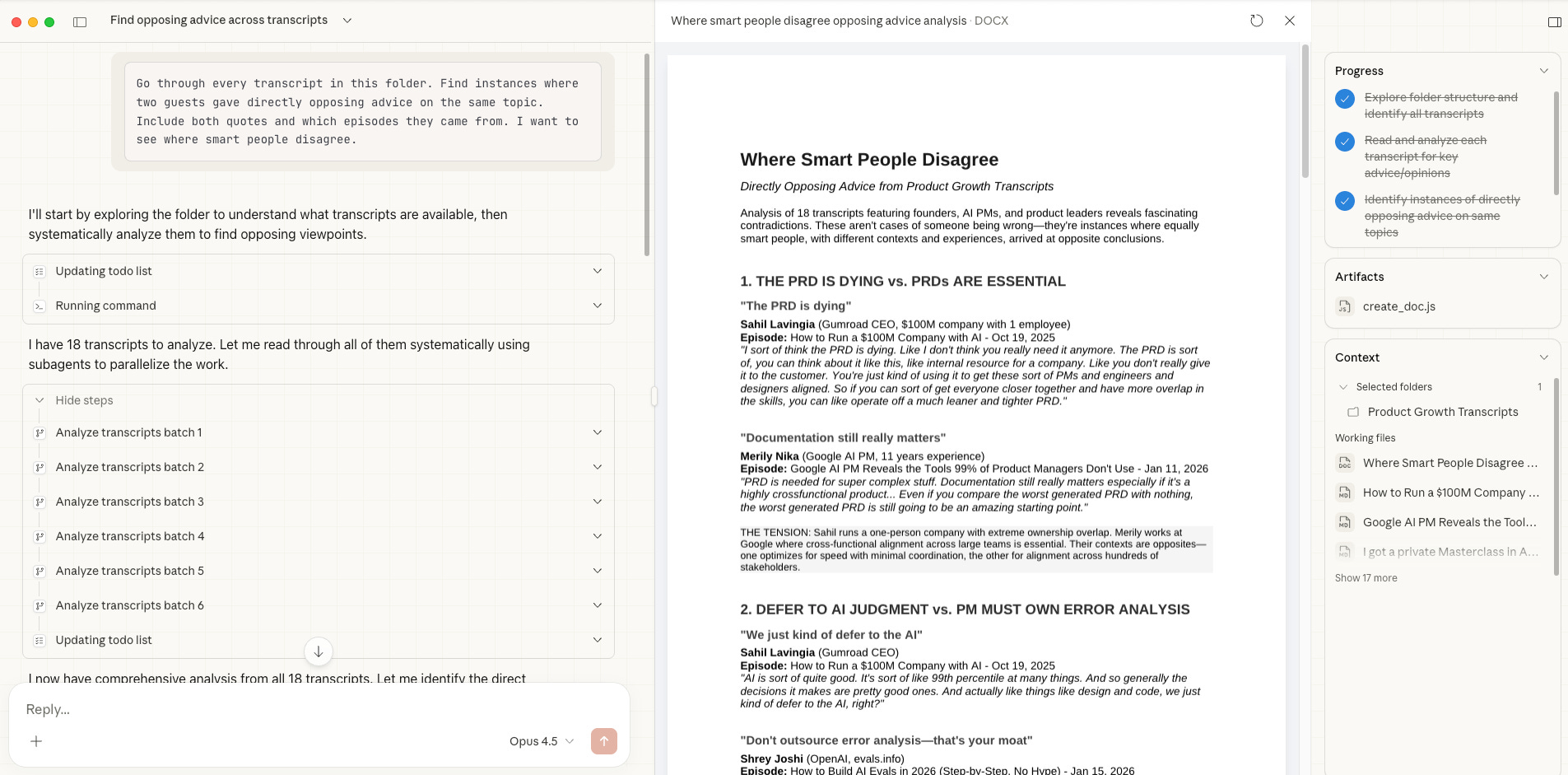
Task: Add an attachment with the plus icon
Action: (36, 741)
